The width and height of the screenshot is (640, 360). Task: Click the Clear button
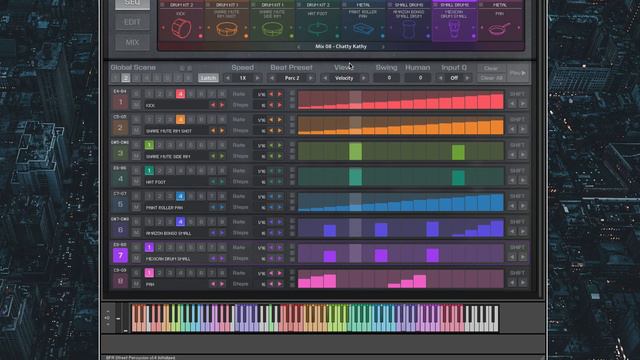click(491, 69)
